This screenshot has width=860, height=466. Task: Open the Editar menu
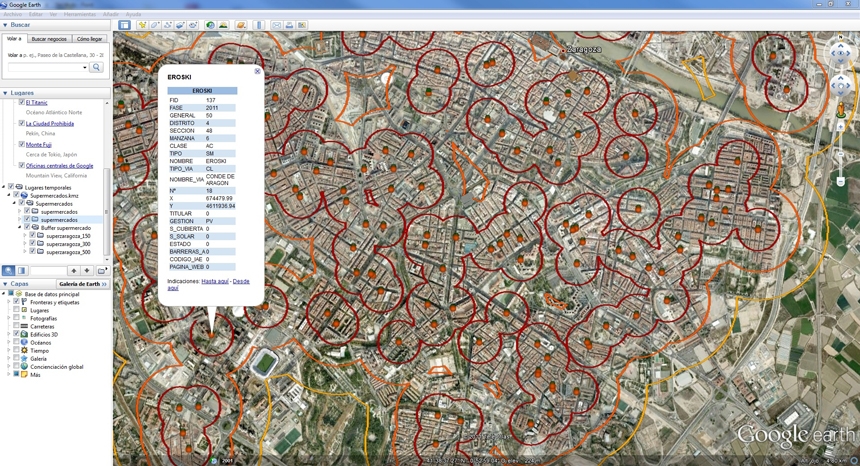36,14
